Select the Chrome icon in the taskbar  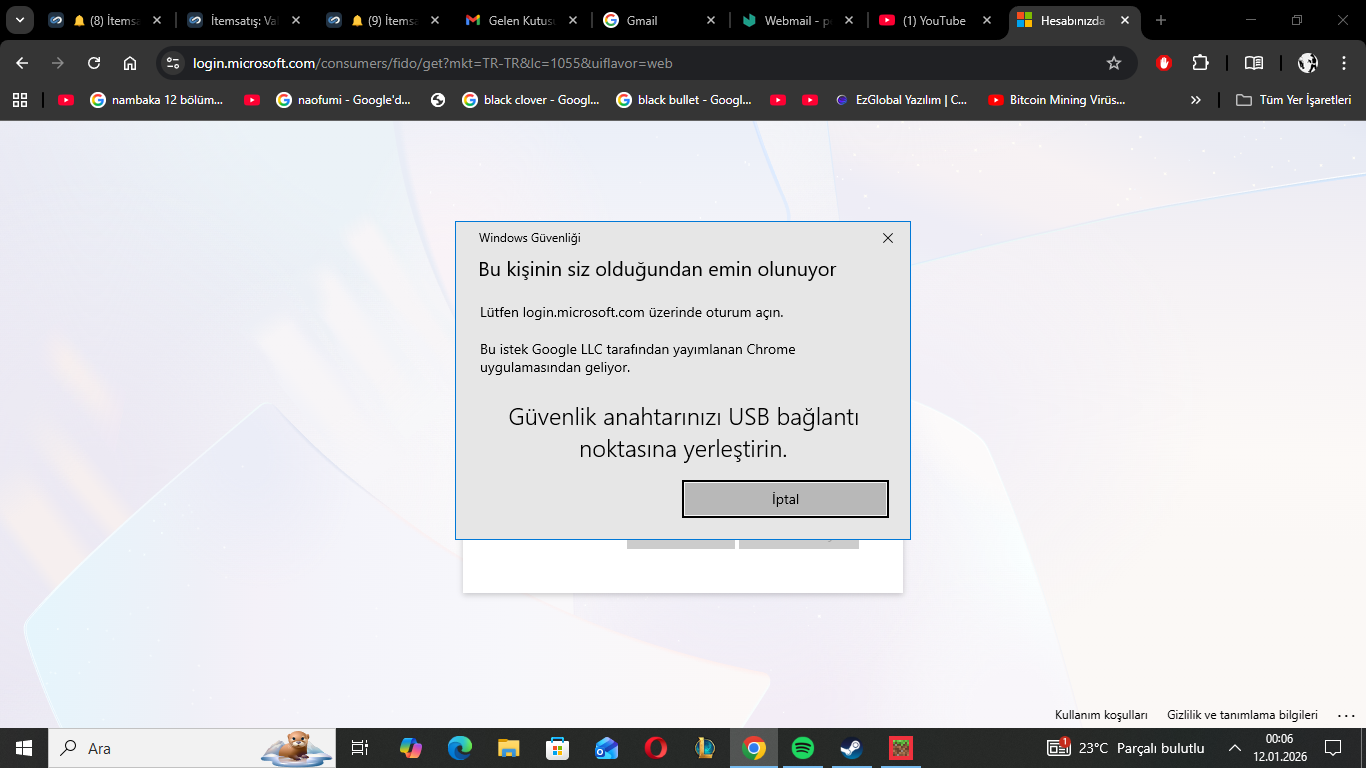click(x=754, y=748)
